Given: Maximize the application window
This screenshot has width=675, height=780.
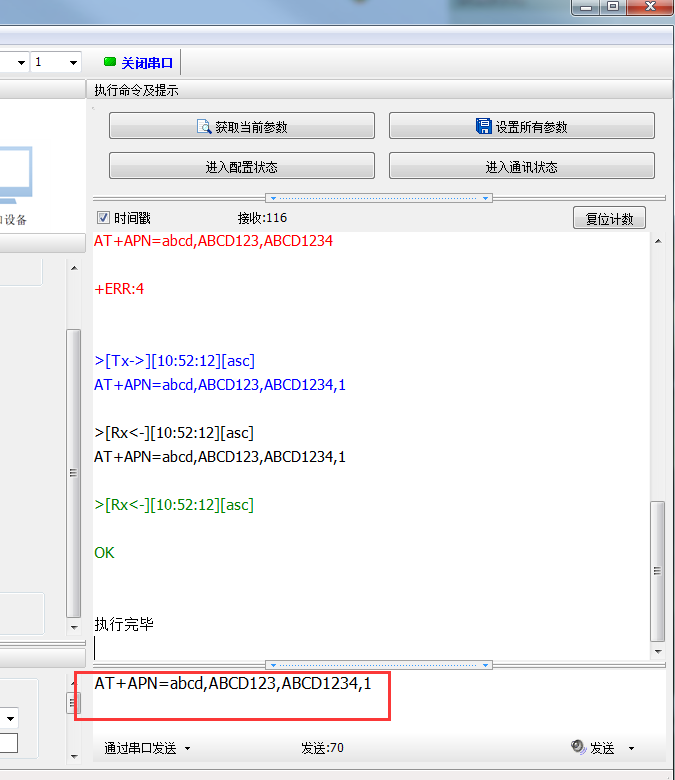Looking at the screenshot, I should pos(612,7).
